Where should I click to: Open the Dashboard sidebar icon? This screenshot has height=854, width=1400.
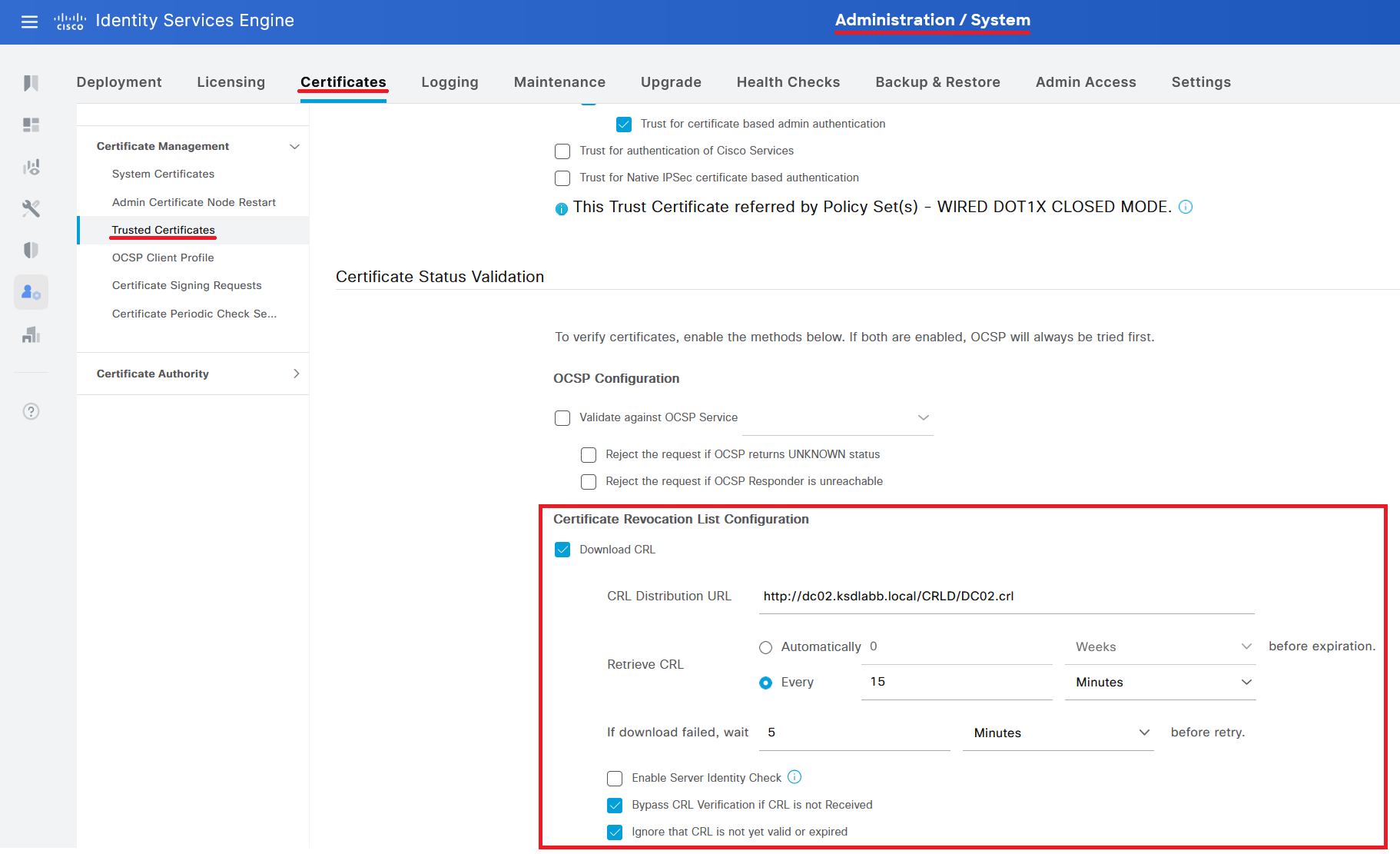coord(31,125)
